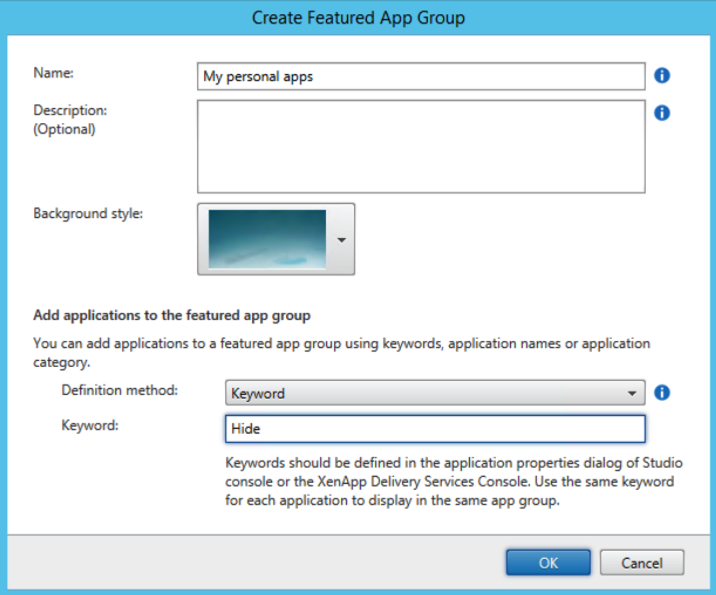Click the Create Featured App Group title bar
The image size is (716, 595).
(358, 18)
